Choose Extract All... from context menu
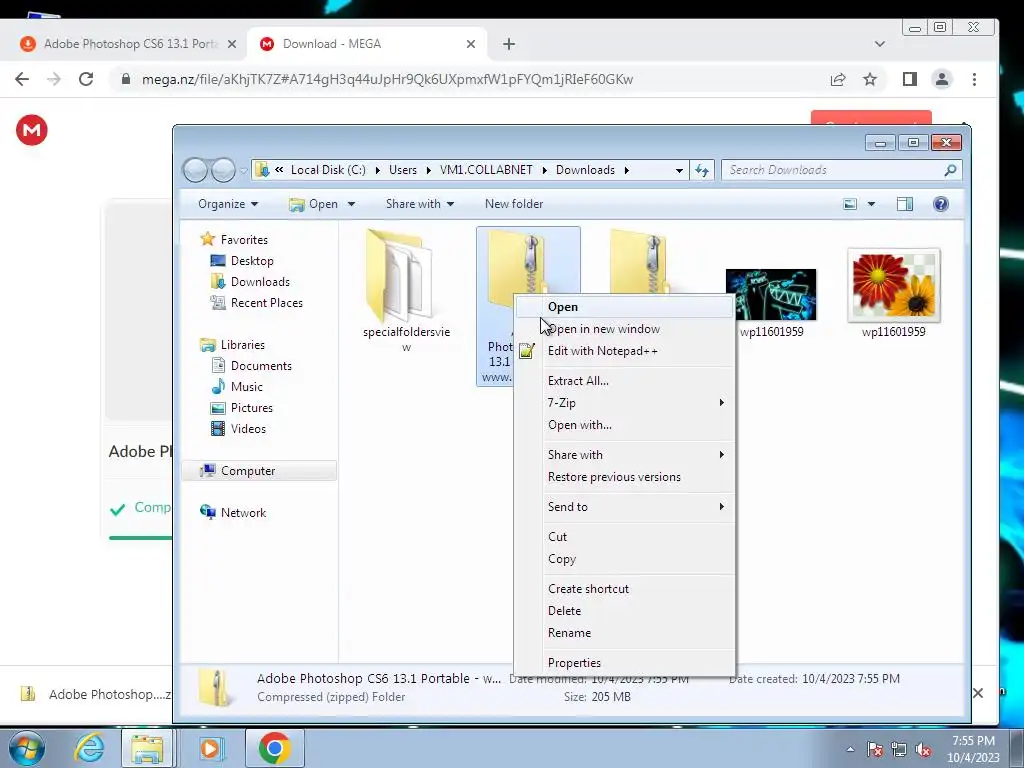 tap(624, 381)
